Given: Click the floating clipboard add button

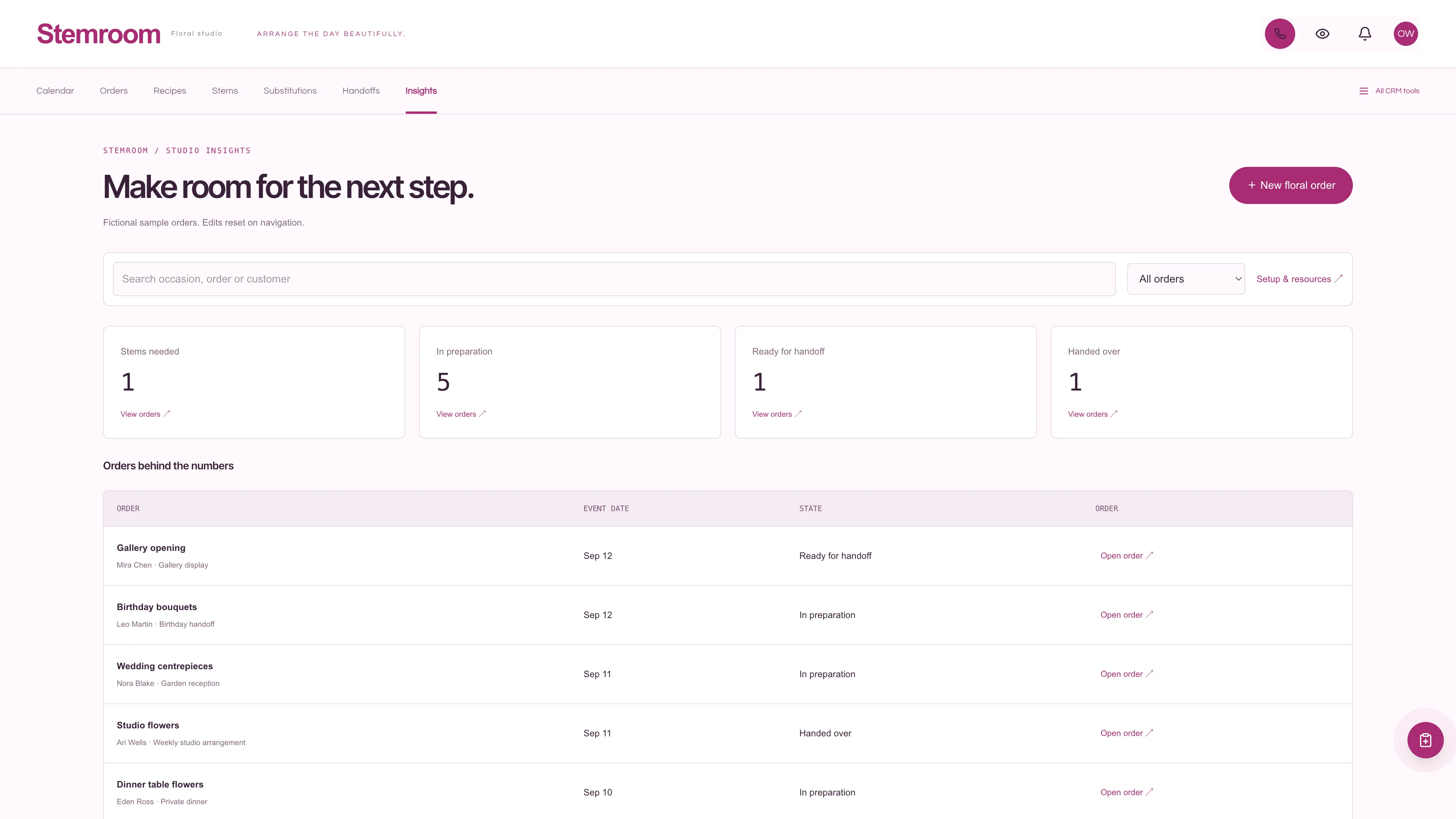Looking at the screenshot, I should coord(1425,740).
